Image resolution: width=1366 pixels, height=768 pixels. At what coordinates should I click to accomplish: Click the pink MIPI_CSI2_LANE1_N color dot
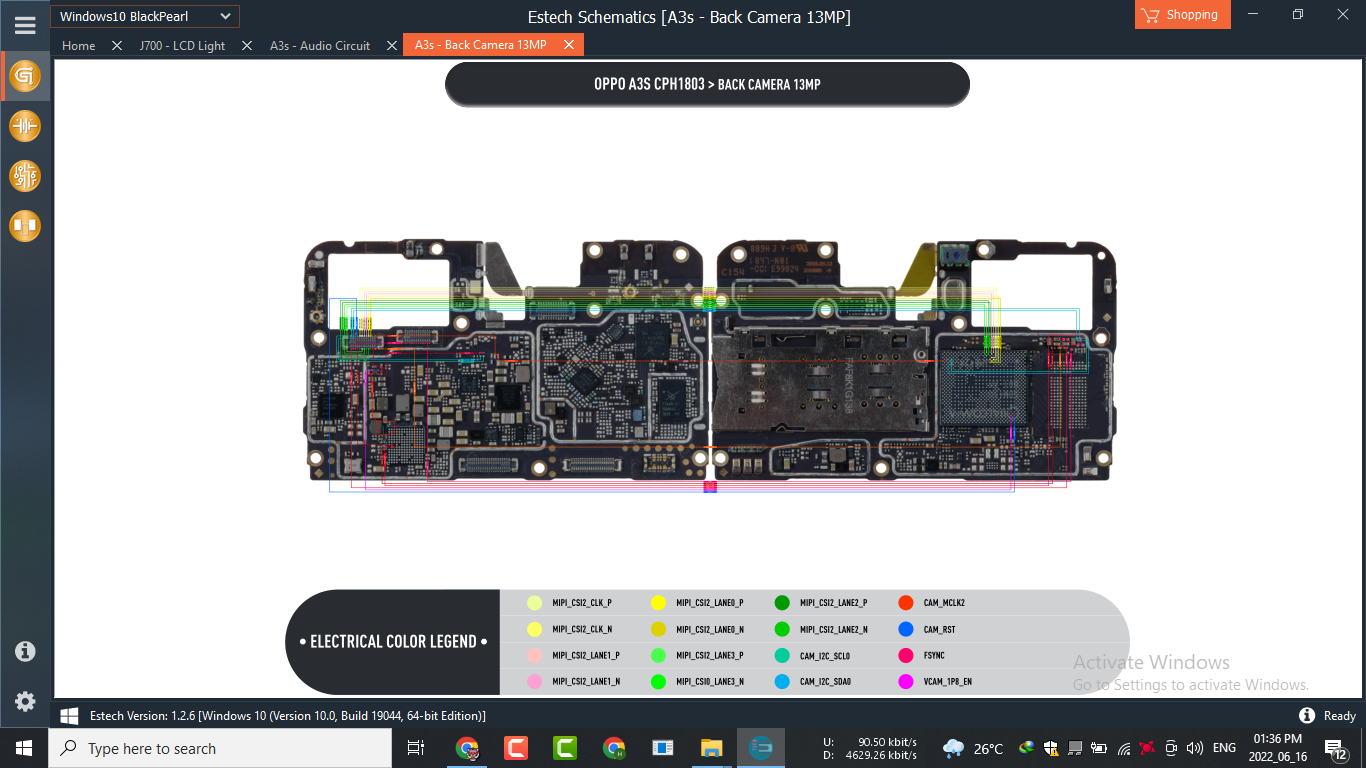[x=534, y=681]
